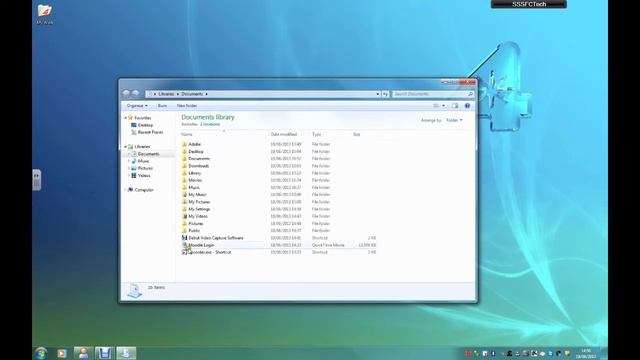
Task: Click the Computer icon in navigation pane
Action: click(x=131, y=190)
